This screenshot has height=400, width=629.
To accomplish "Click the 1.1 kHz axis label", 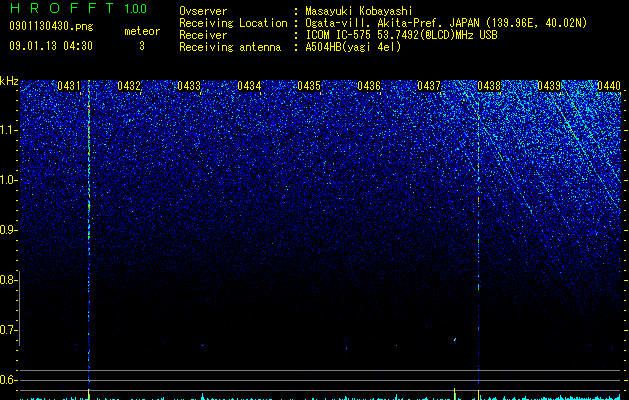I will (8, 130).
